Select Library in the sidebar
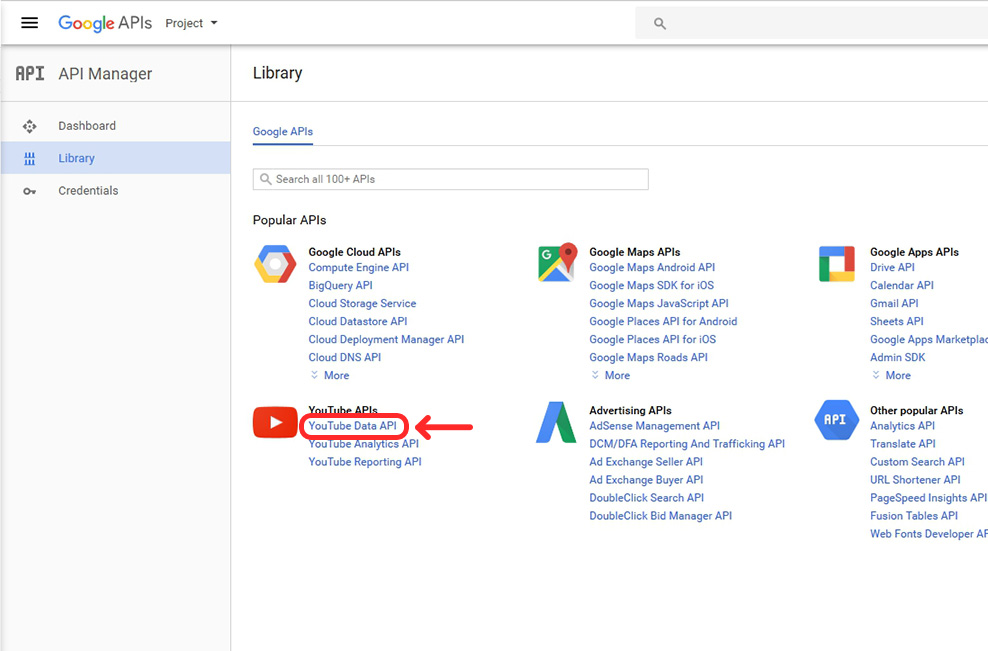Image resolution: width=988 pixels, height=651 pixels. click(116, 158)
